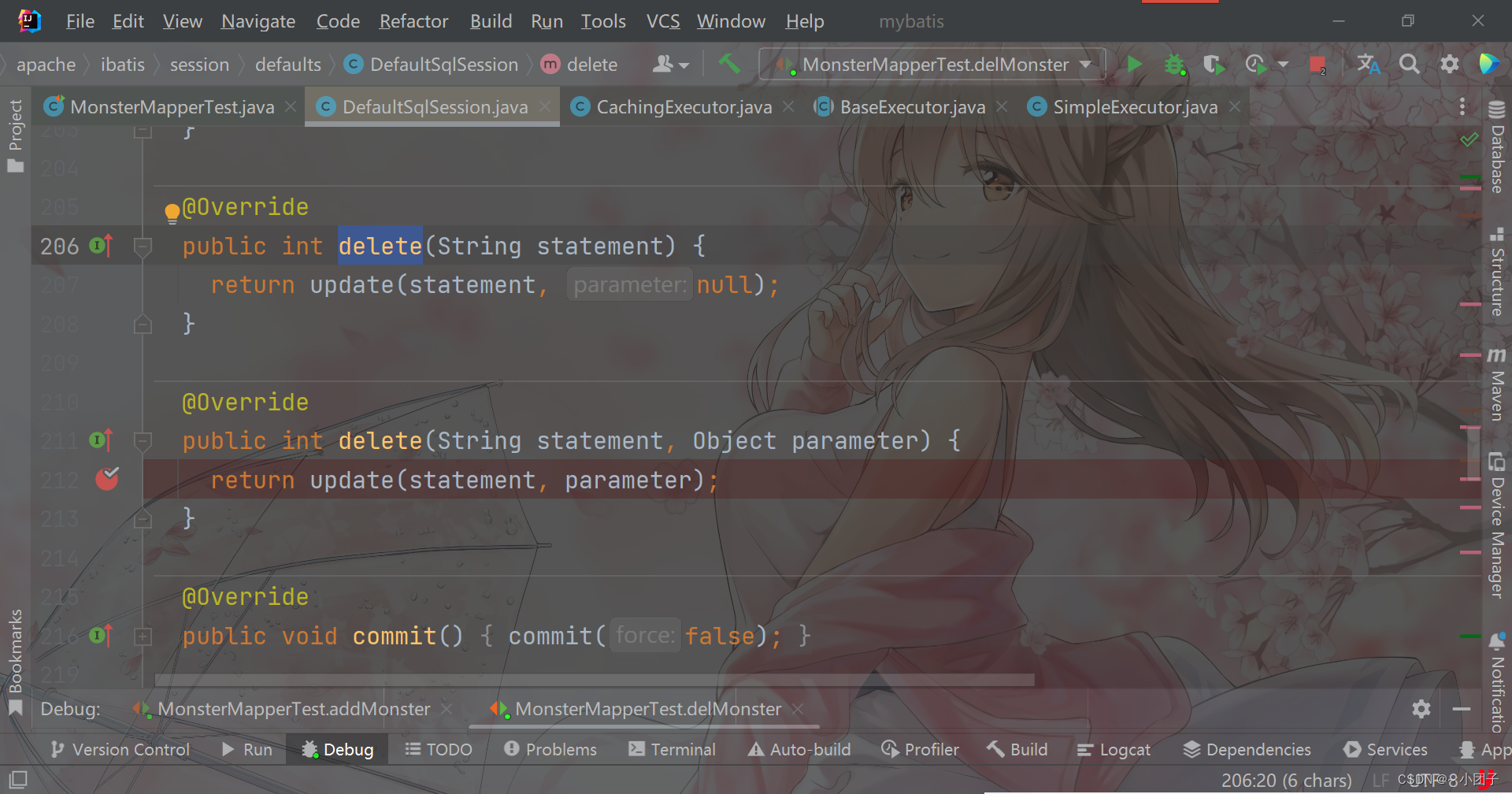This screenshot has height=794, width=1512.
Task: Open Search Everywhere with the magnifier icon
Action: coord(1410,64)
